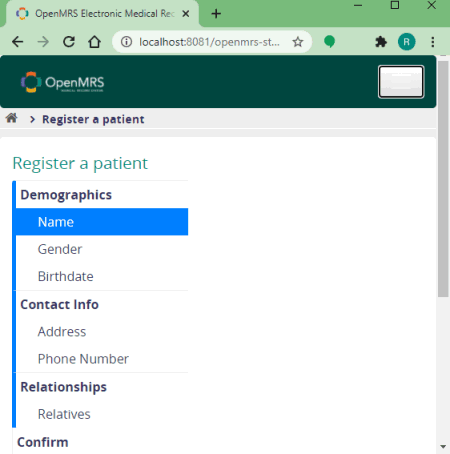Image resolution: width=450 pixels, height=454 pixels.
Task: Close the OpenMRS Electronic Medical Record tab
Action: click(186, 14)
